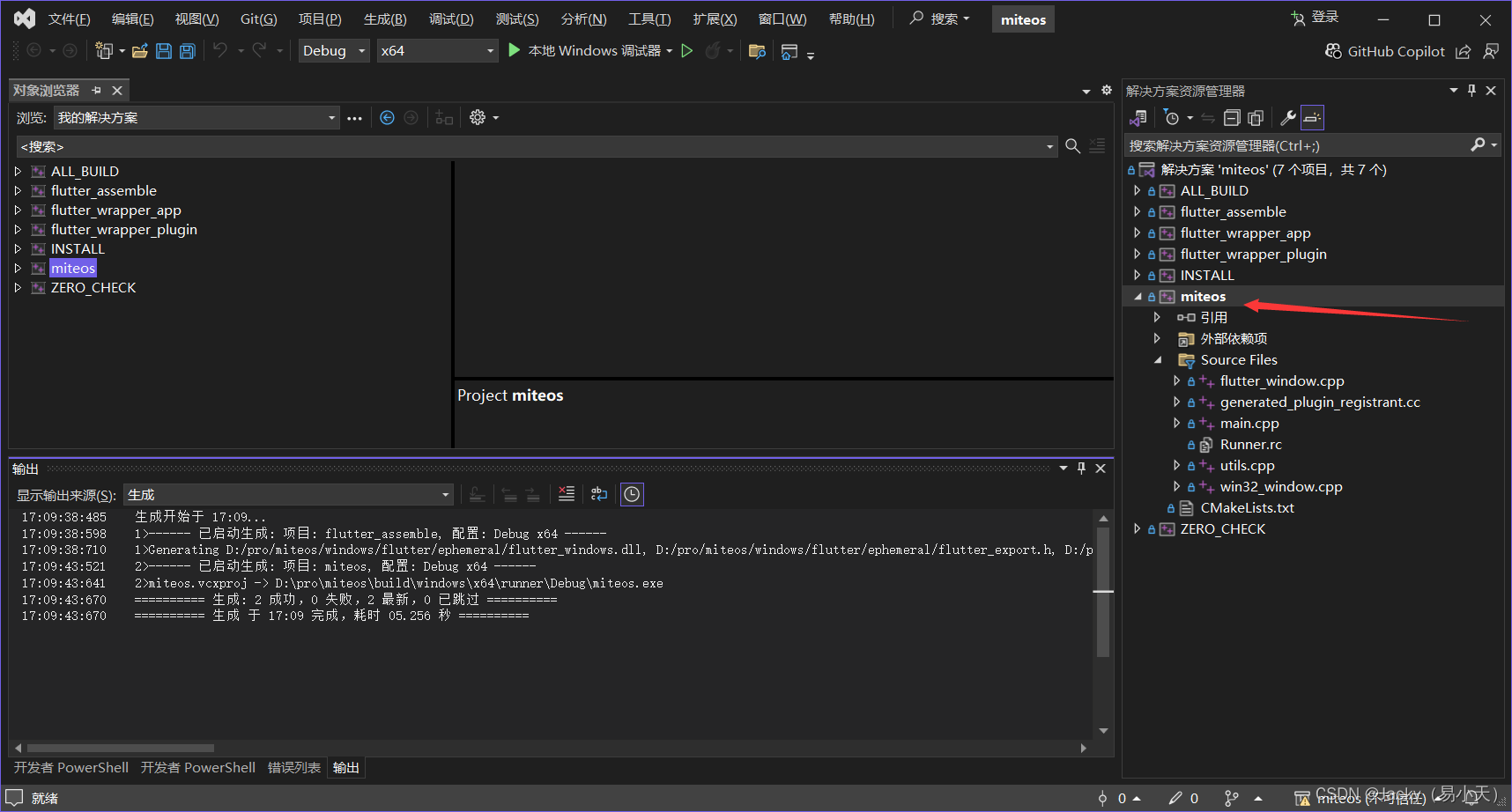Click the ellipsis edit custom component set button
This screenshot has width=1512, height=812.
(354, 118)
